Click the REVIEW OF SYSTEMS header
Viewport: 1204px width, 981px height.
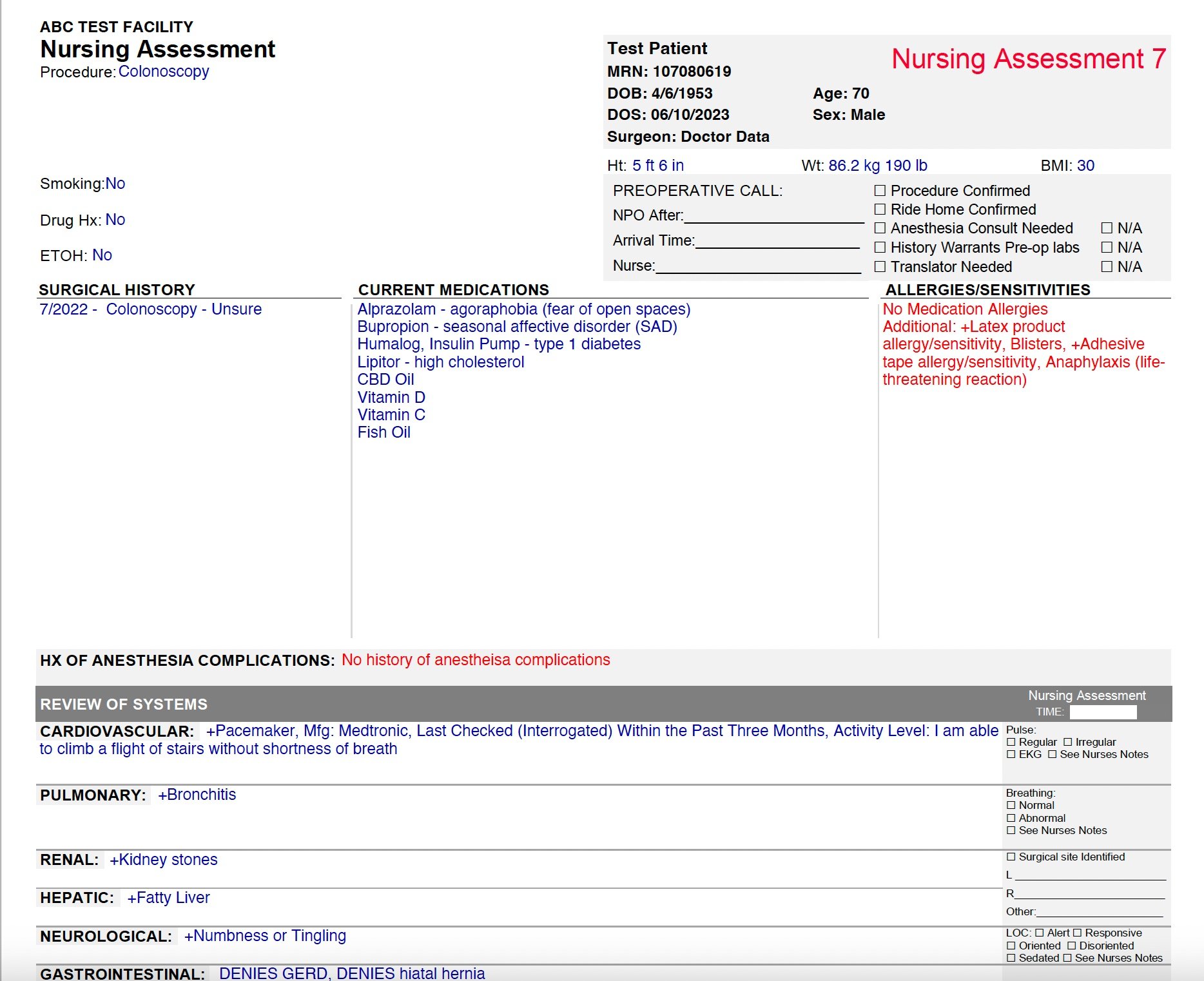[124, 704]
